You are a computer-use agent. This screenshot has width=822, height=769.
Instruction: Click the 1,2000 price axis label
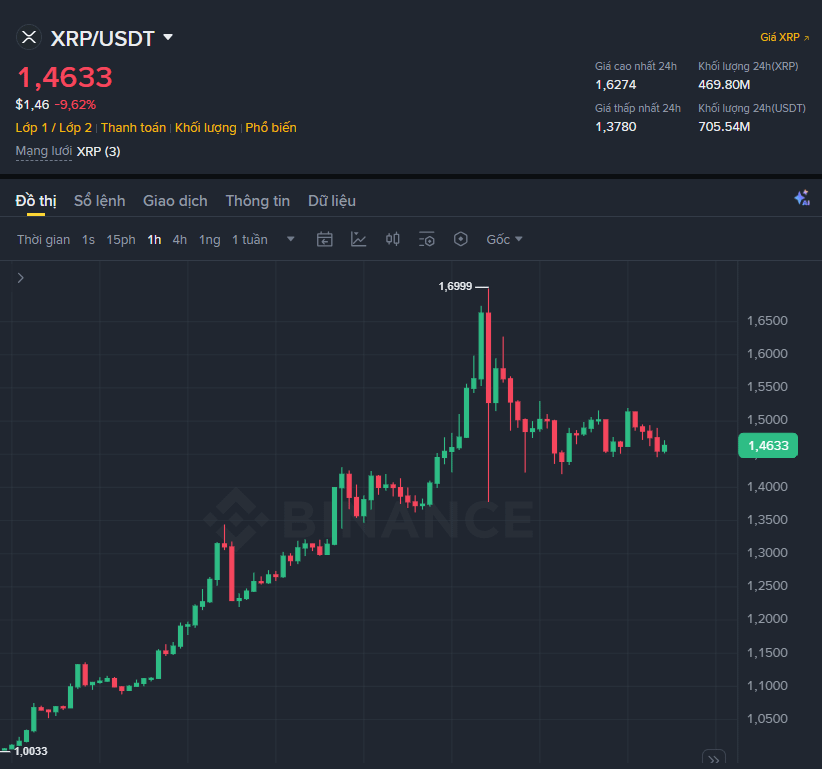pyautogui.click(x=767, y=619)
